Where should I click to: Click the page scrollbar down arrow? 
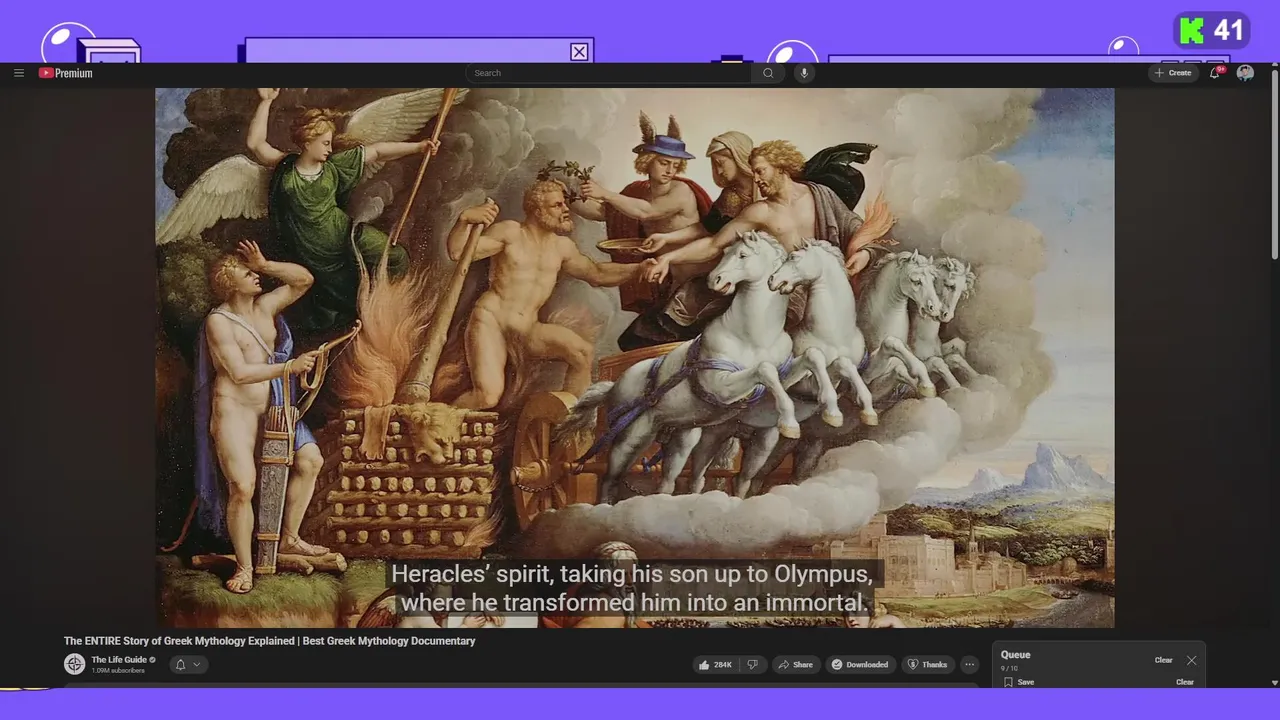pyautogui.click(x=1274, y=682)
